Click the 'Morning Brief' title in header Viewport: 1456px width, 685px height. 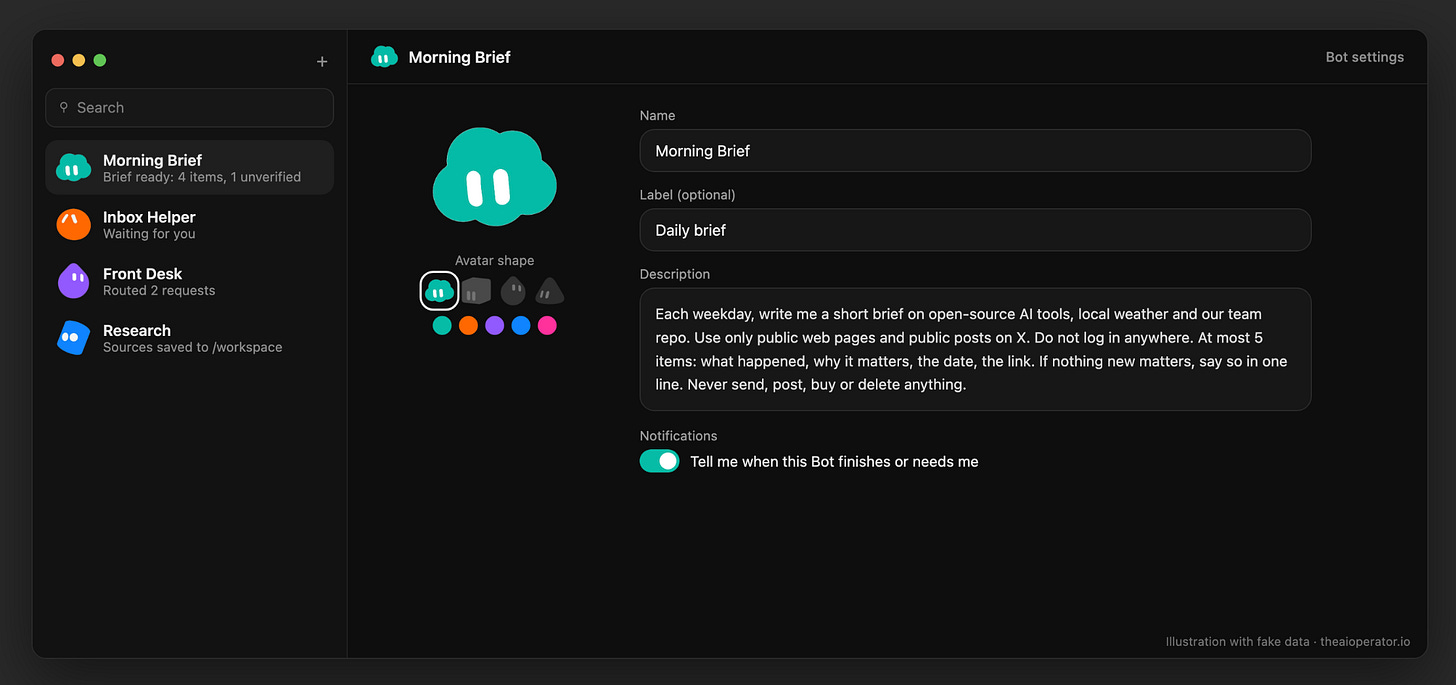point(459,57)
